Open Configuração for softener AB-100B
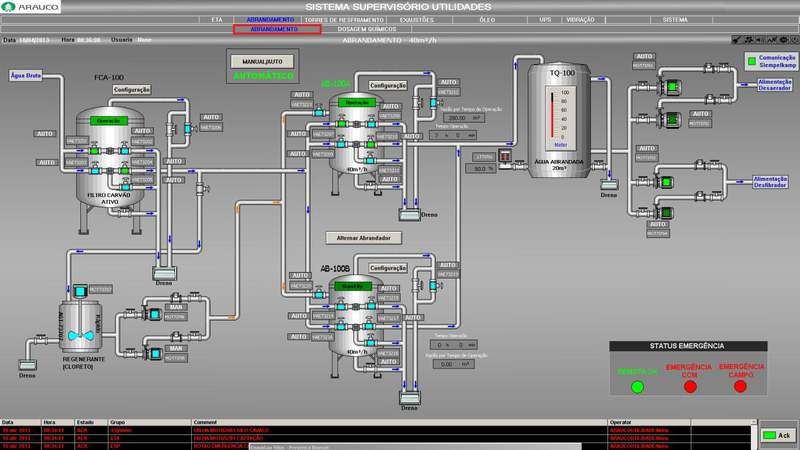This screenshot has height=450, width=800. click(x=388, y=268)
